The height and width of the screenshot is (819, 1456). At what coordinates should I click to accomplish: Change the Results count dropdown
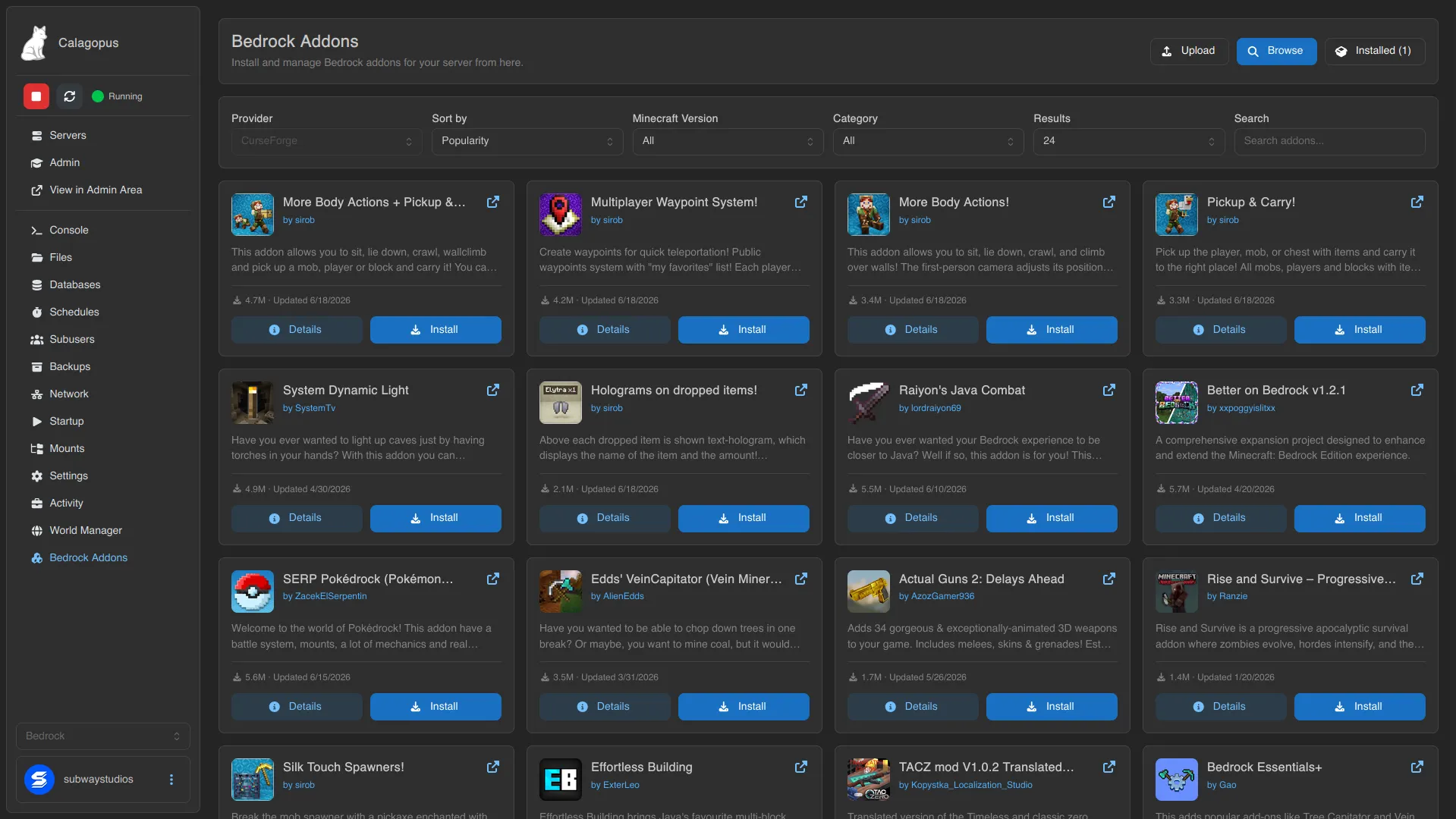click(x=1129, y=141)
